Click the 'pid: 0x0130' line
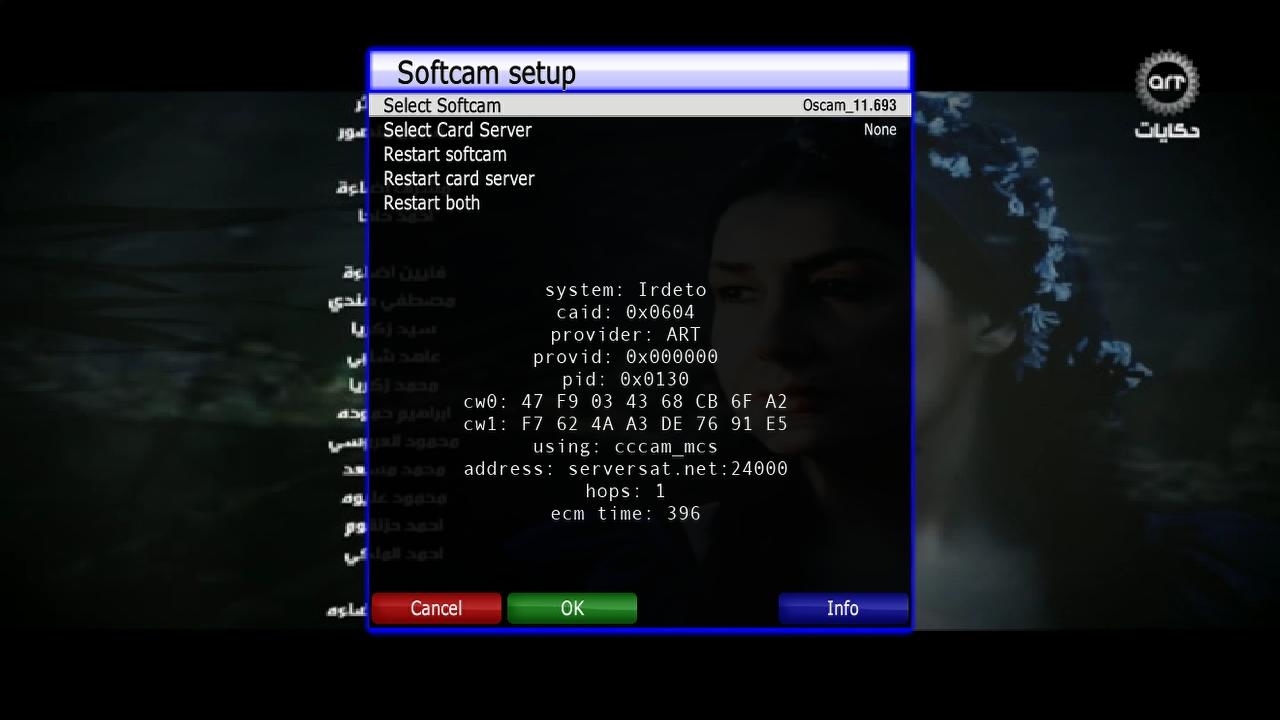The image size is (1280, 720). click(626, 379)
